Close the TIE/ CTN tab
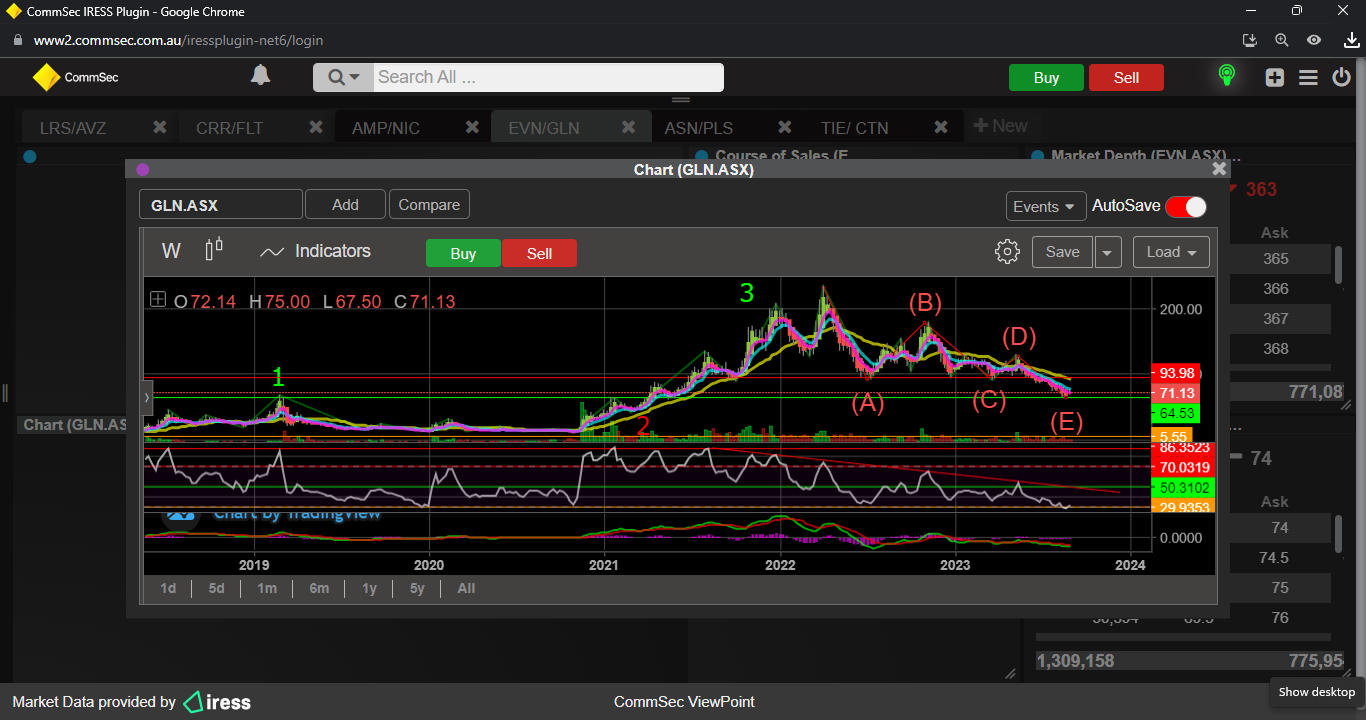Viewport: 1366px width, 720px height. pyautogui.click(x=941, y=127)
